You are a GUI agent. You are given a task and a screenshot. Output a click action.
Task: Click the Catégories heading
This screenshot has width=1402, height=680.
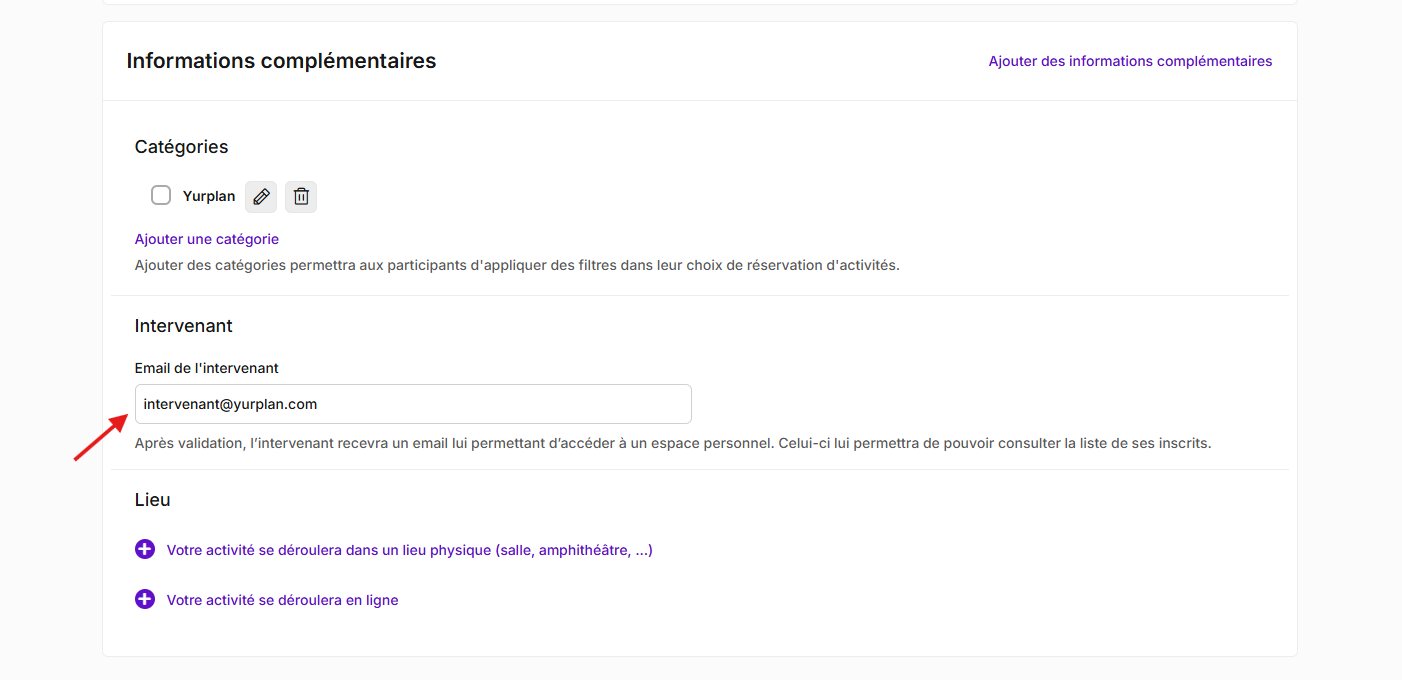(x=181, y=147)
